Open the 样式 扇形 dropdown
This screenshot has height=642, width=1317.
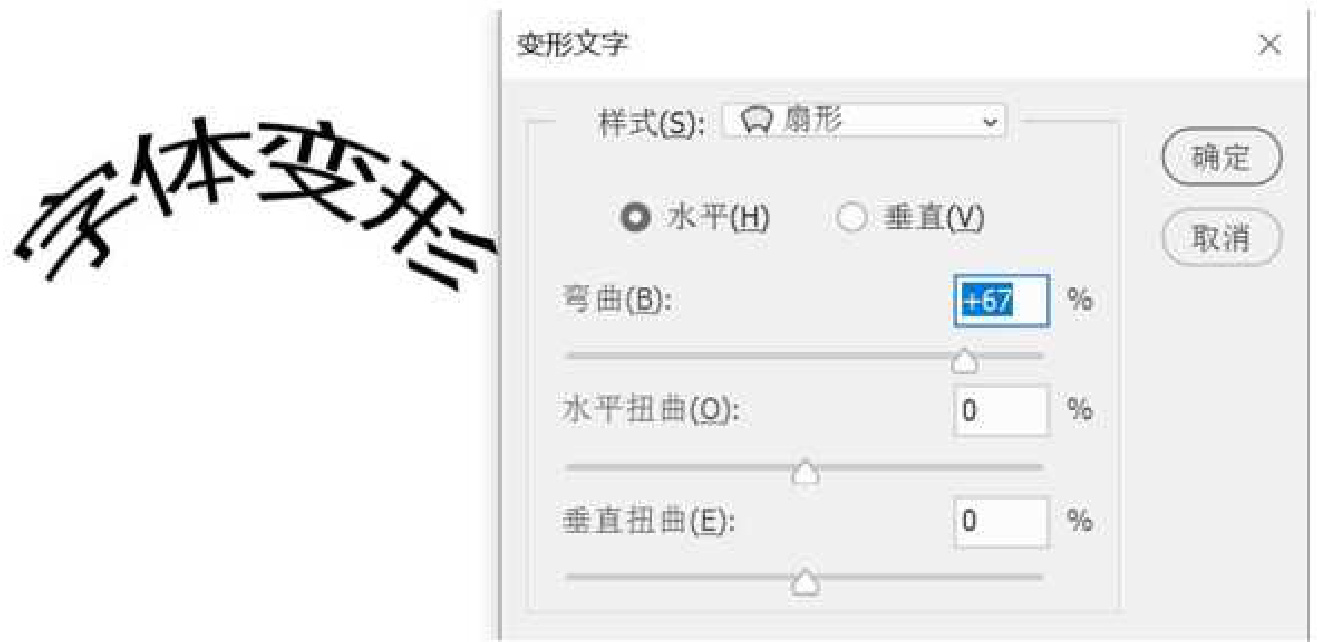click(864, 122)
